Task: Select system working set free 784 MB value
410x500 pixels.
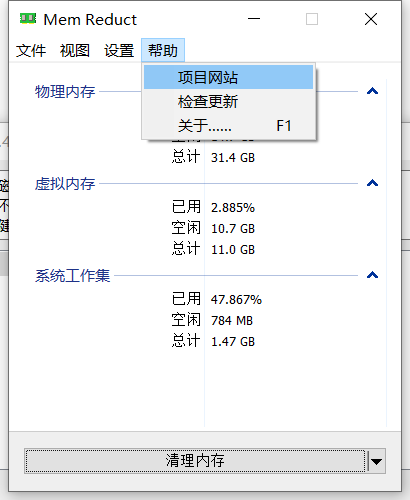Action: [x=232, y=321]
